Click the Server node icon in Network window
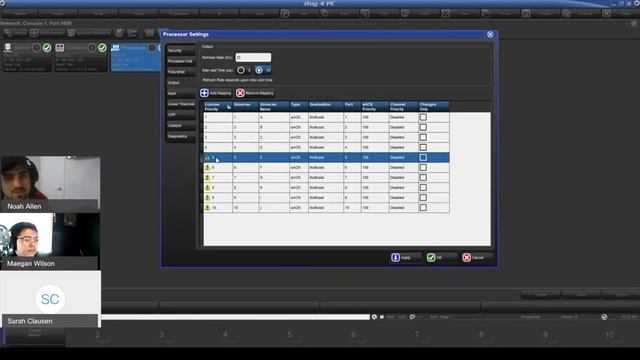Screen dimensions: 640x360 pos(8,48)
